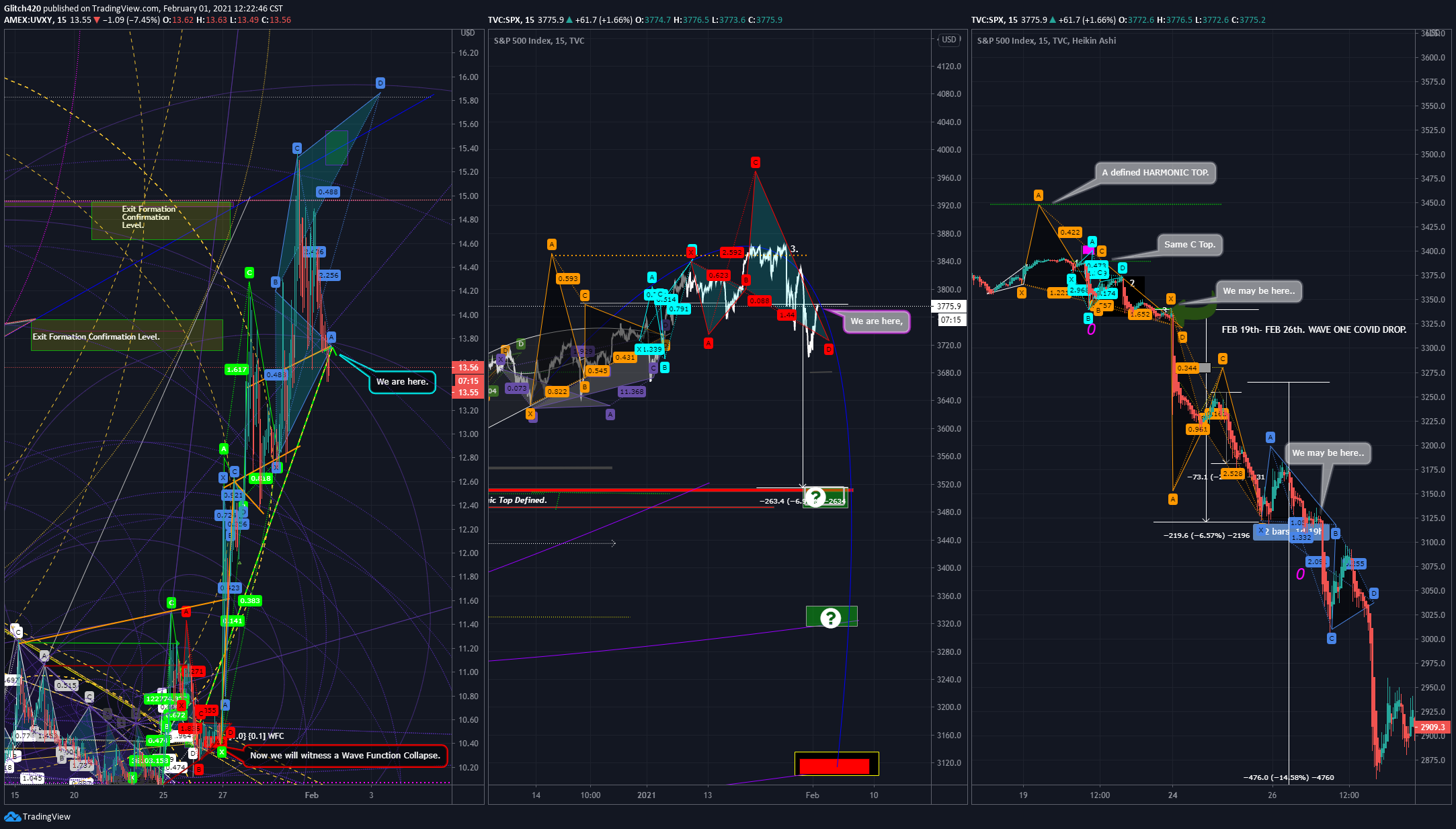Click the red 13.56 price label on UVXY axis
The image size is (1456, 829).
468,368
